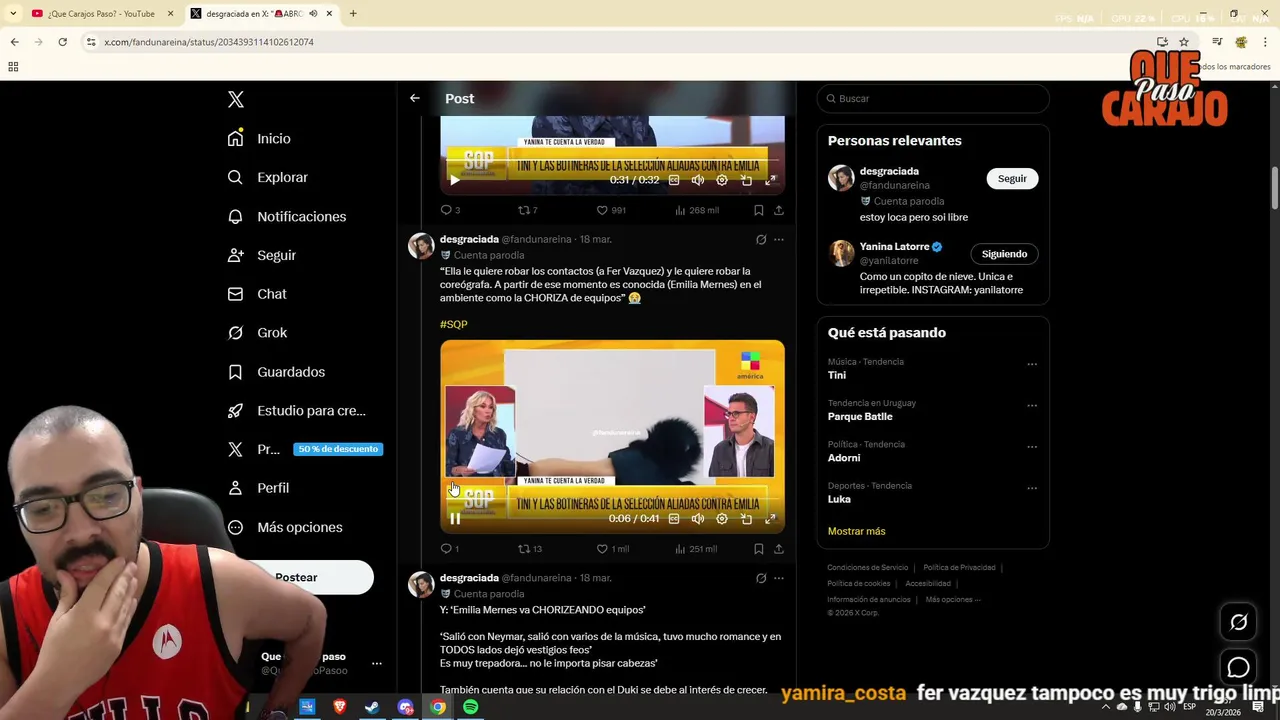Open Grok in the sidebar

coord(256,333)
